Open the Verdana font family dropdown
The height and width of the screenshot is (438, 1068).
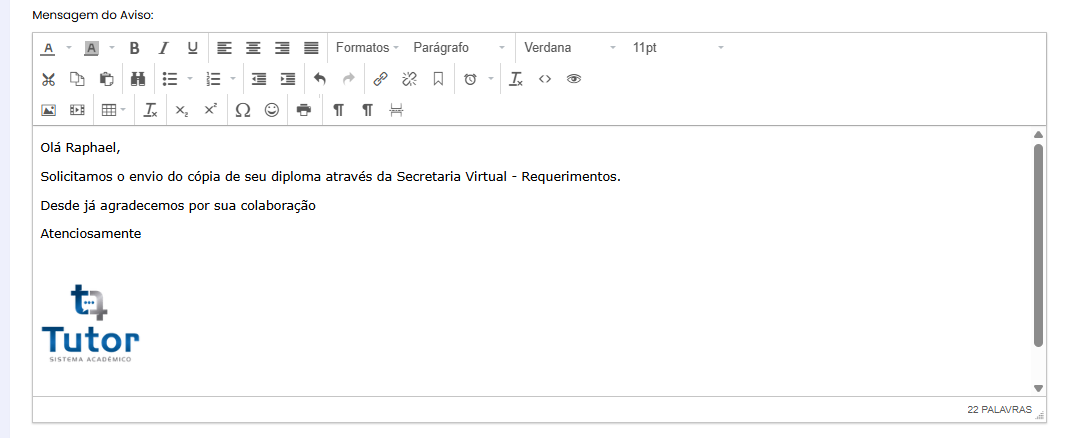(570, 48)
